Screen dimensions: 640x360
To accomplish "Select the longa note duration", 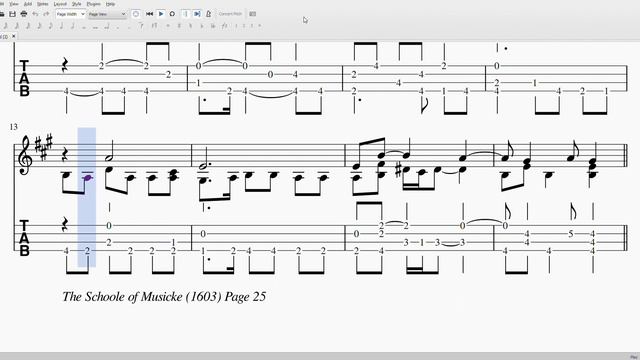I will coord(107,27).
